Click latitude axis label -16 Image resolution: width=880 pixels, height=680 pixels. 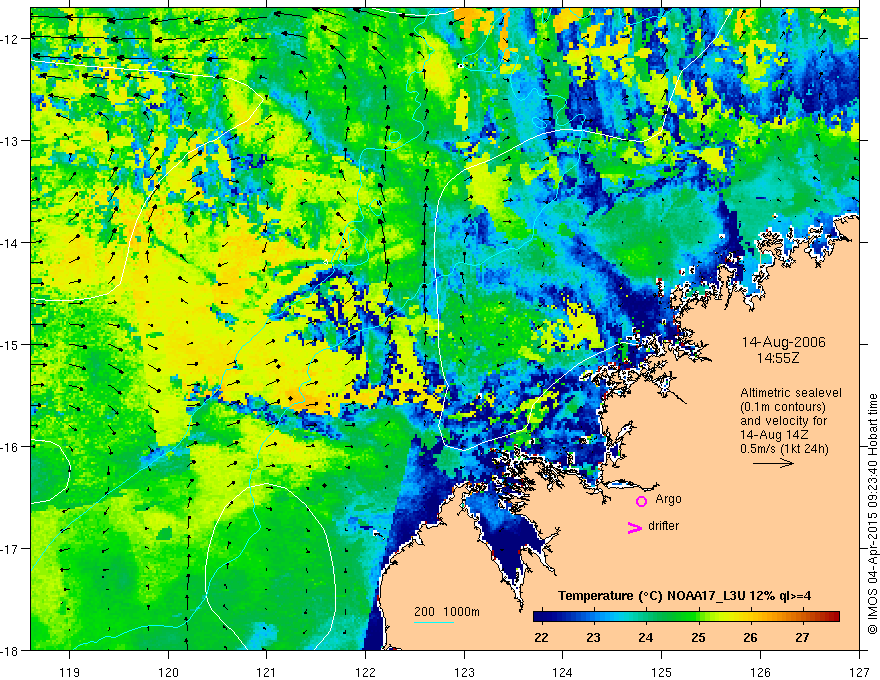point(10,447)
